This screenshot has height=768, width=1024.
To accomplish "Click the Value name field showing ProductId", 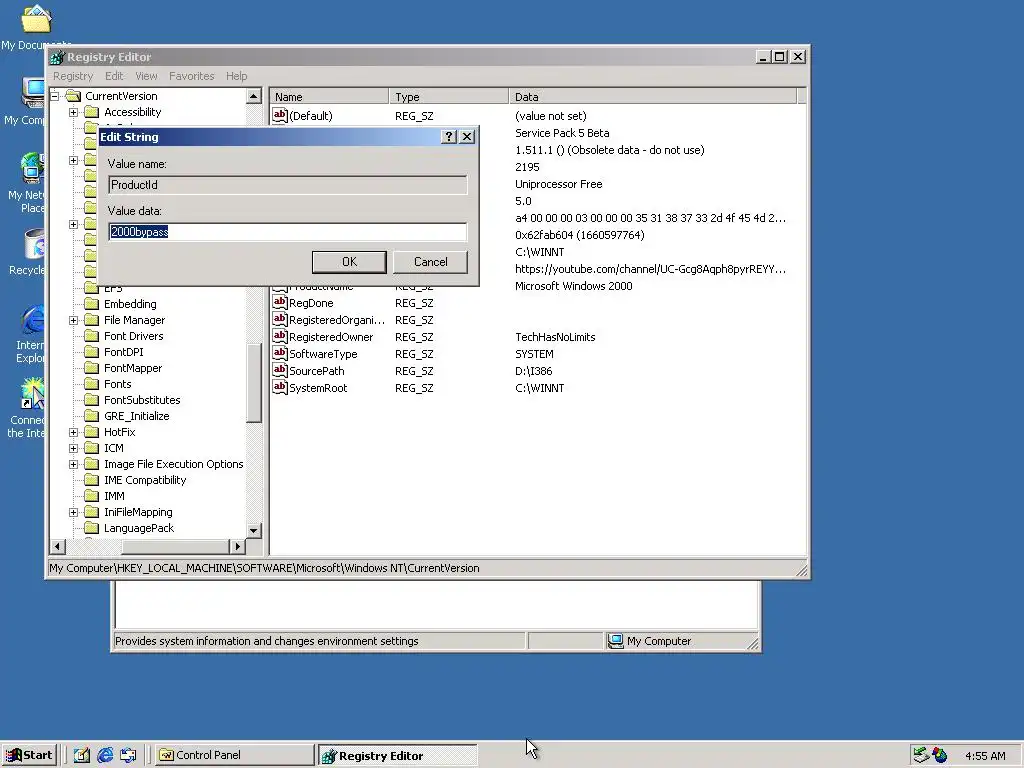I will 288,185.
